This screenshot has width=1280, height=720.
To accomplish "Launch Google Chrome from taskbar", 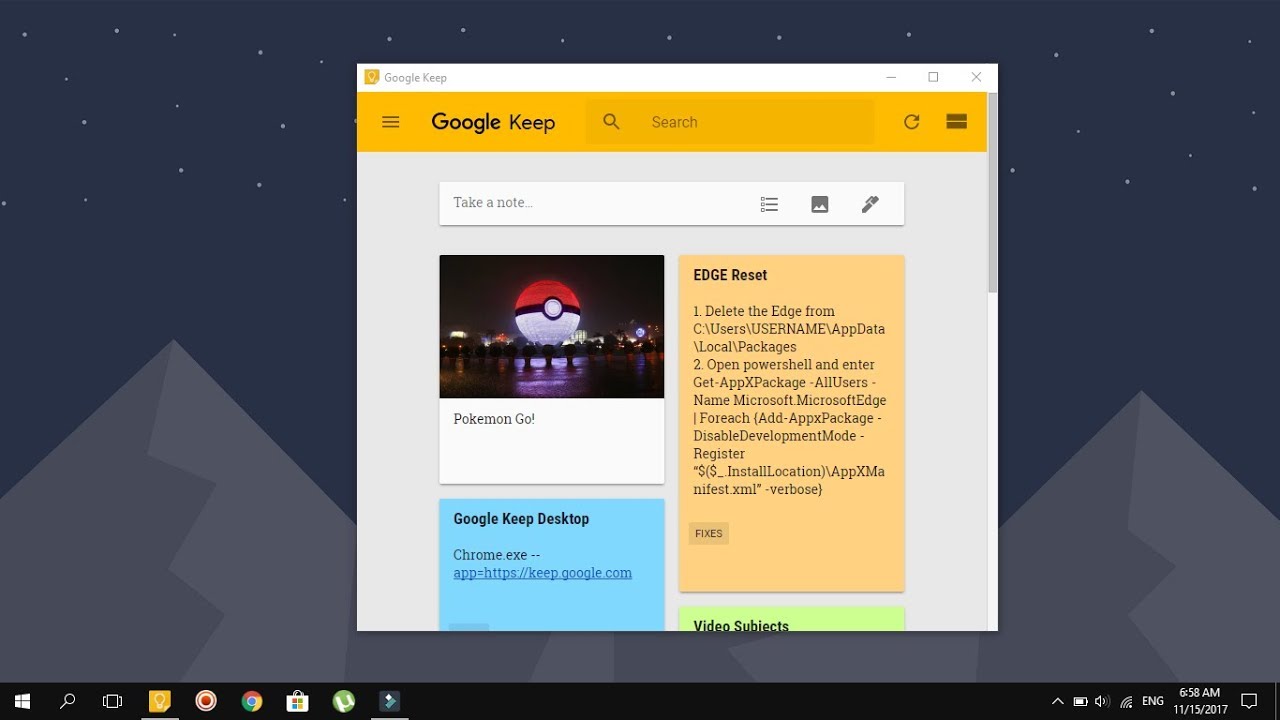I will click(252, 701).
